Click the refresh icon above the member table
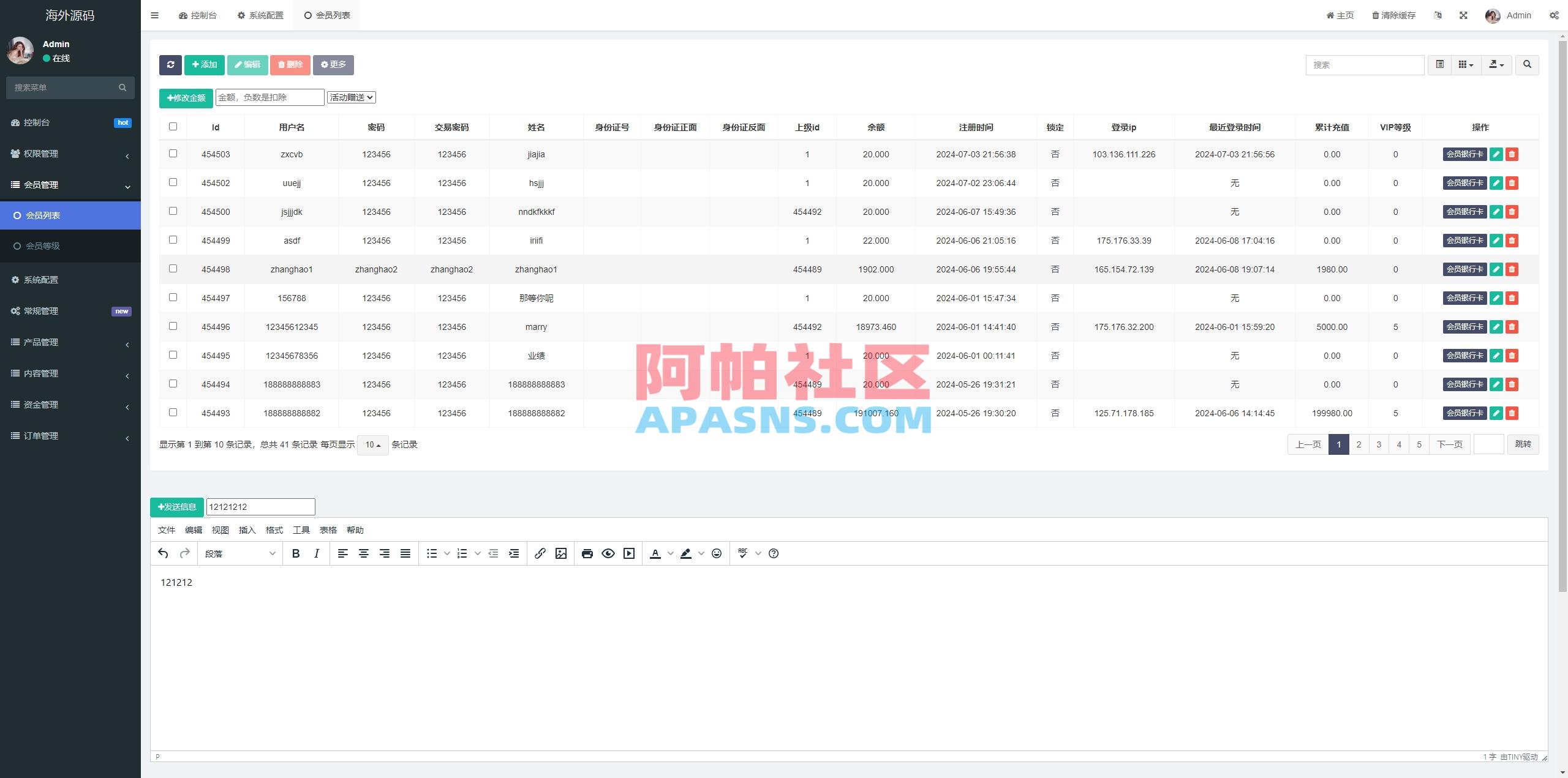1568x778 pixels. [x=171, y=65]
